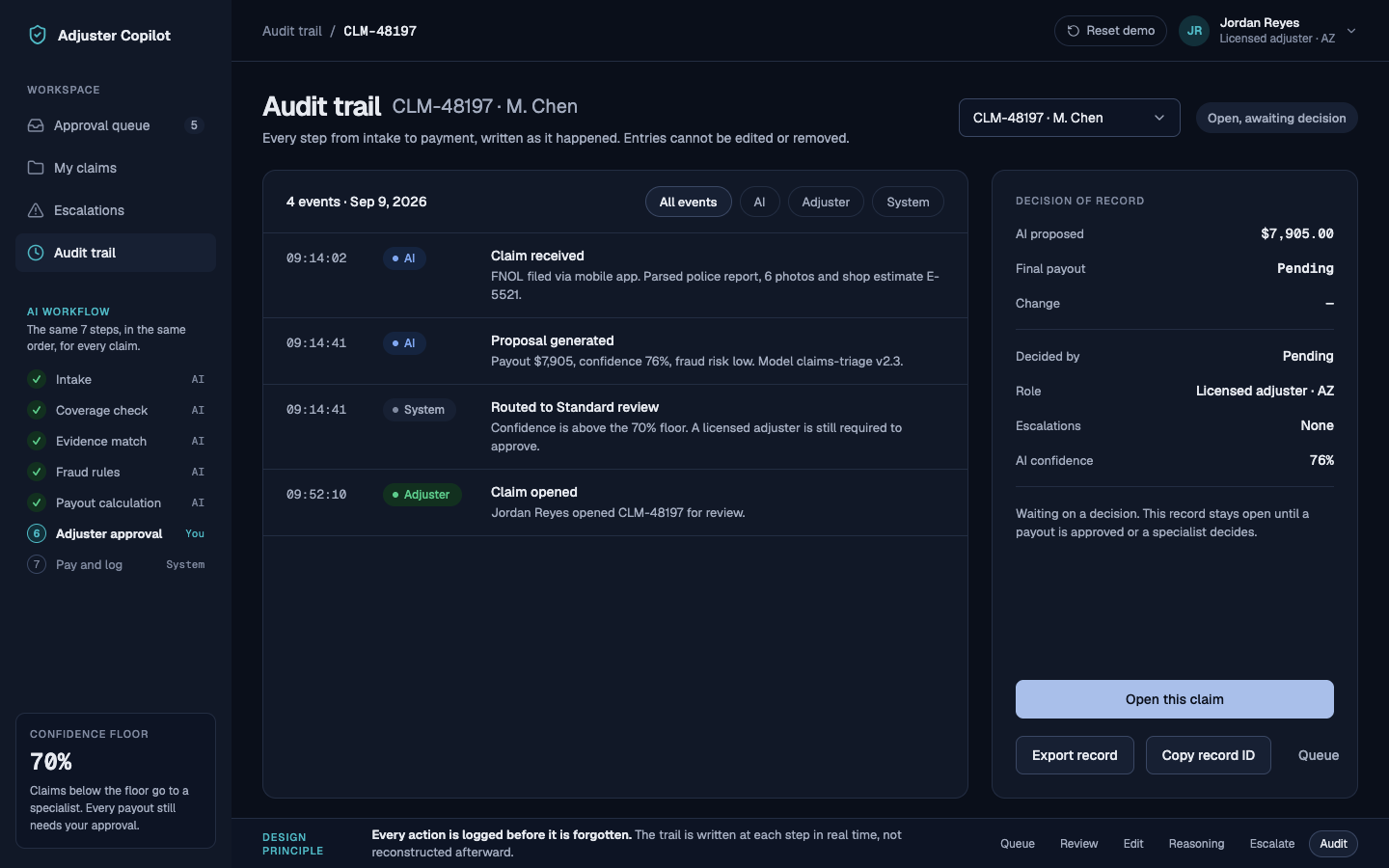Select the Claim received event row
The width and height of the screenshot is (1389, 868).
coord(615,276)
